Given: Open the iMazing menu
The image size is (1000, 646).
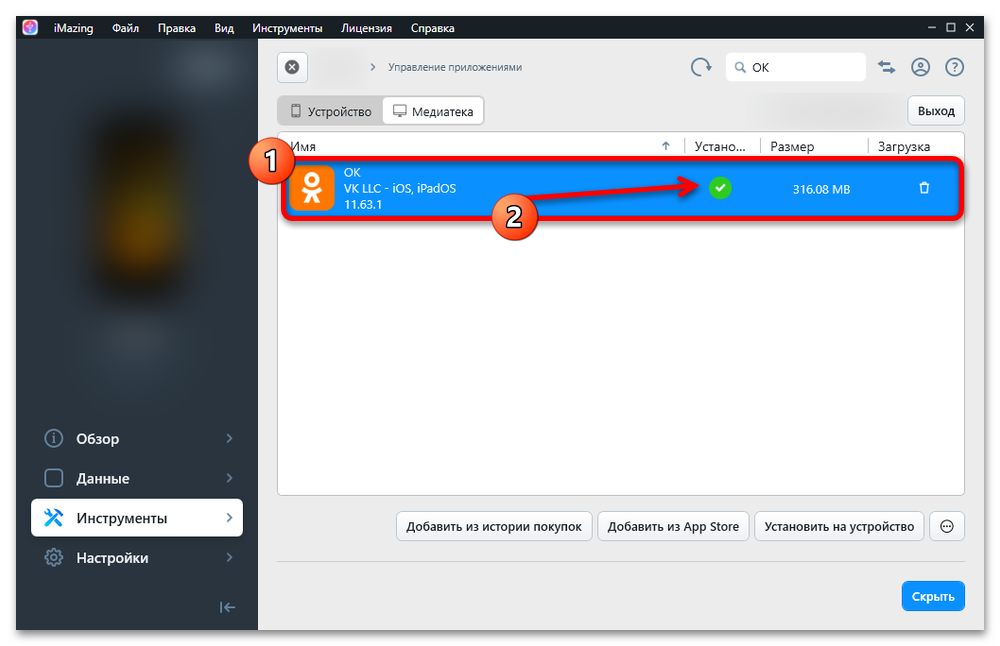Looking at the screenshot, I should [x=73, y=28].
